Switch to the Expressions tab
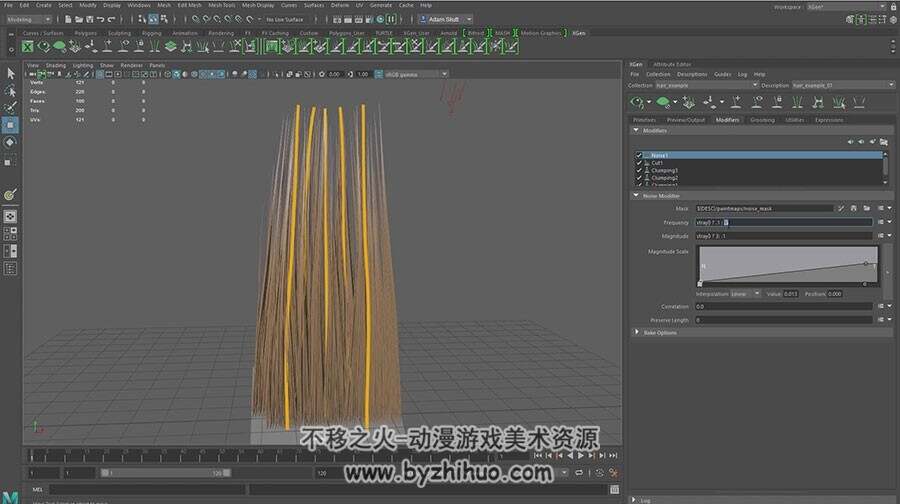The image size is (900, 504). 829,120
